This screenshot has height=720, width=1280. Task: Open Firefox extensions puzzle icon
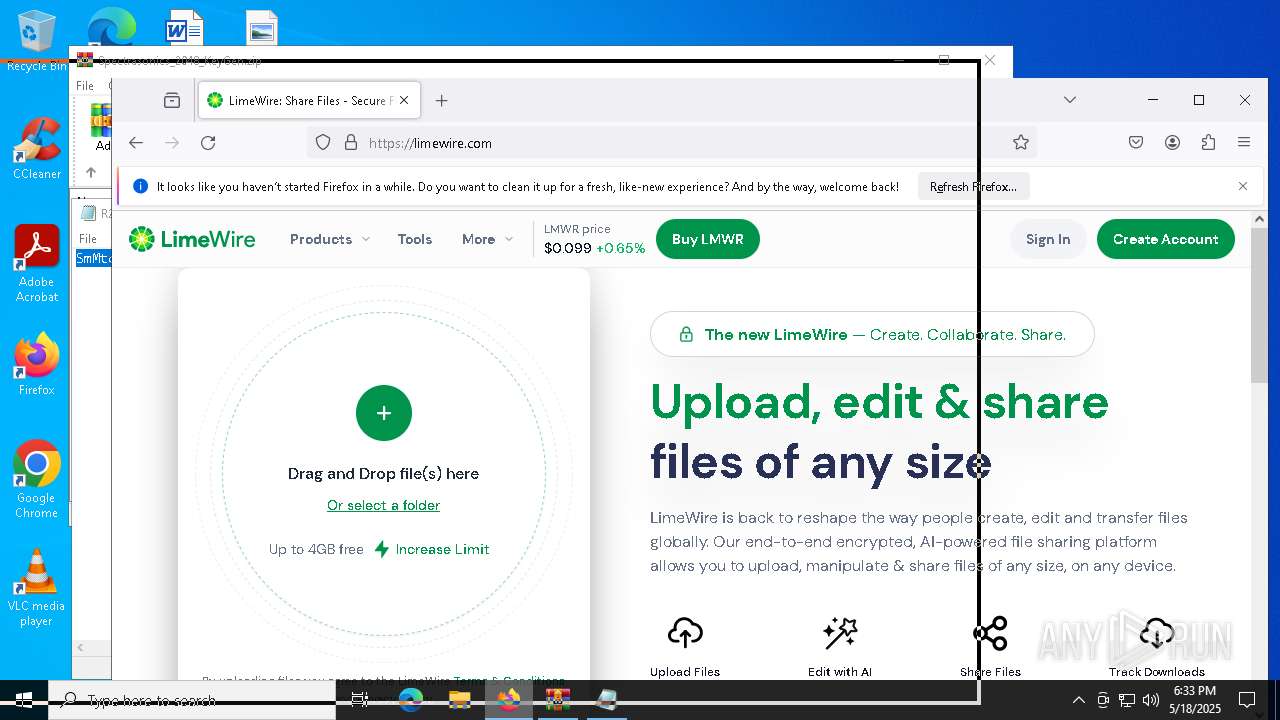pyautogui.click(x=1208, y=143)
